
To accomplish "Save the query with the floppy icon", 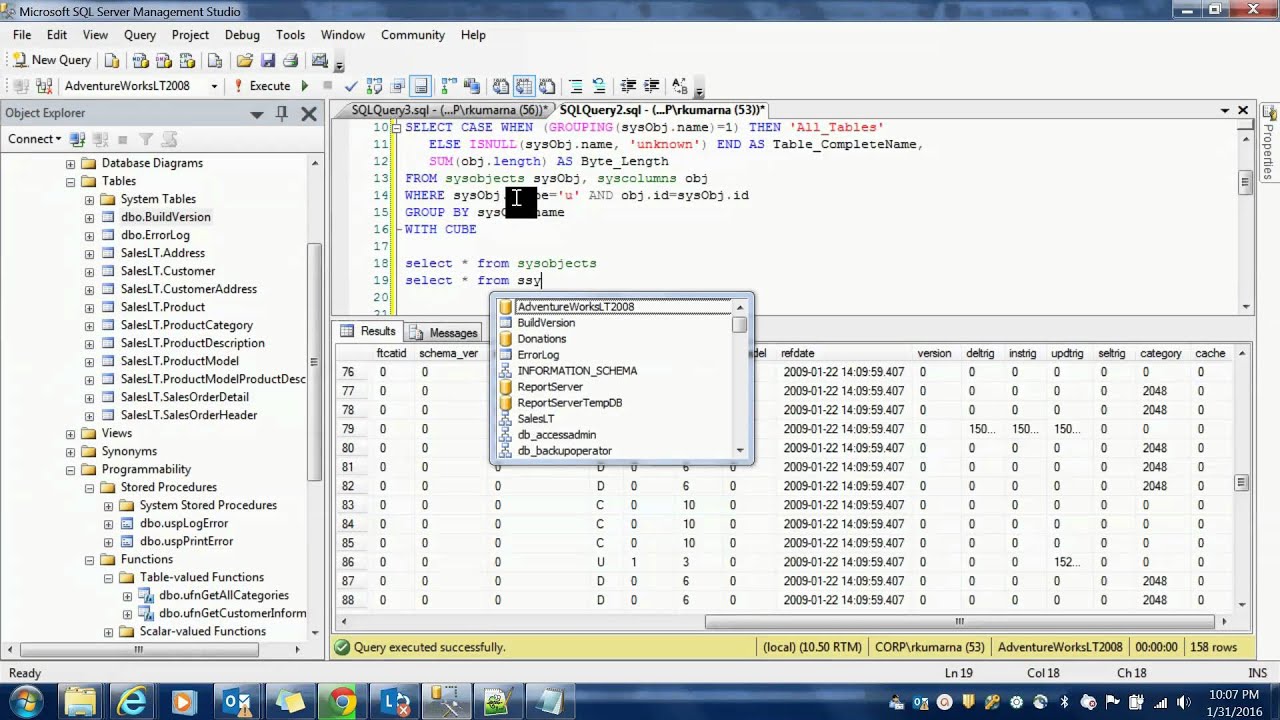I will [x=267, y=60].
